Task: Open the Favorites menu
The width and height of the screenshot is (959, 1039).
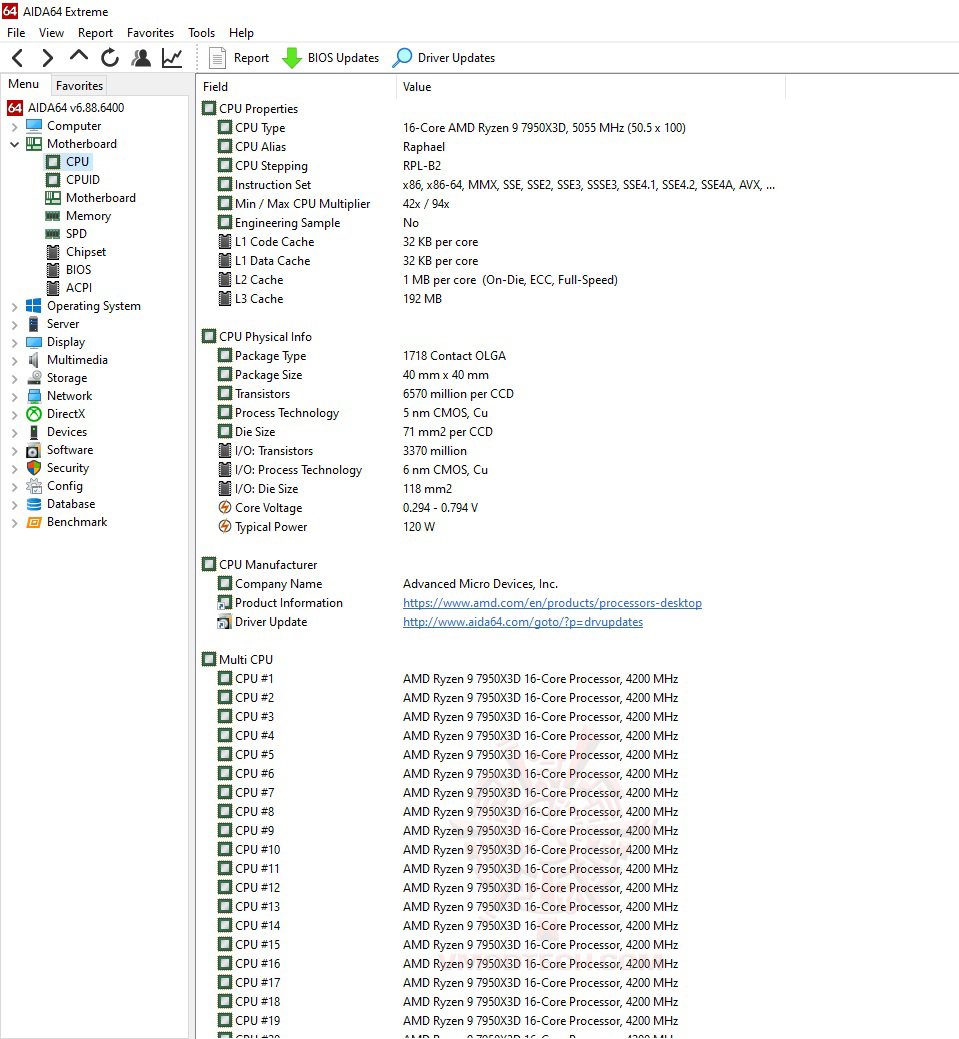Action: [x=150, y=32]
